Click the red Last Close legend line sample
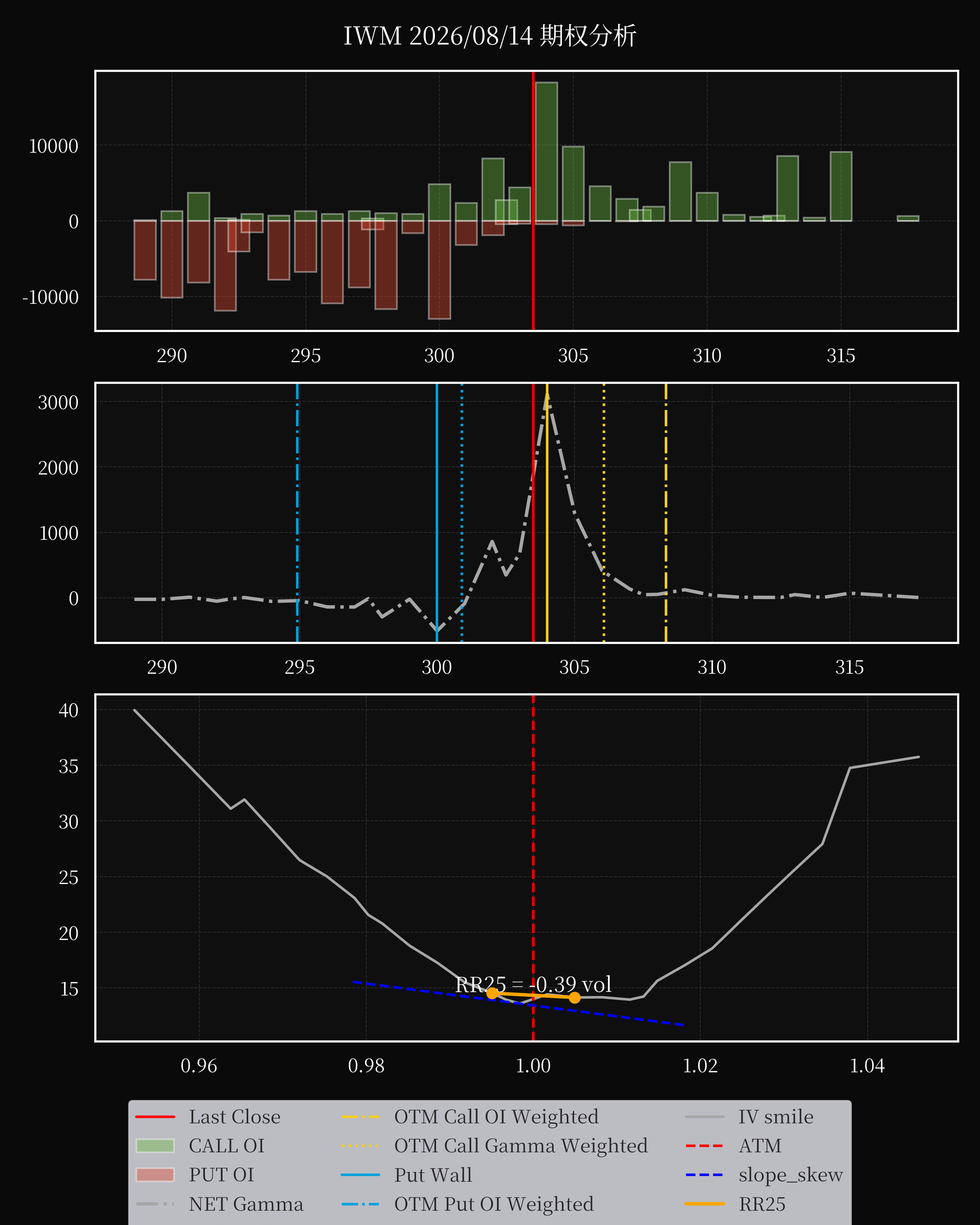 pyautogui.click(x=155, y=1116)
